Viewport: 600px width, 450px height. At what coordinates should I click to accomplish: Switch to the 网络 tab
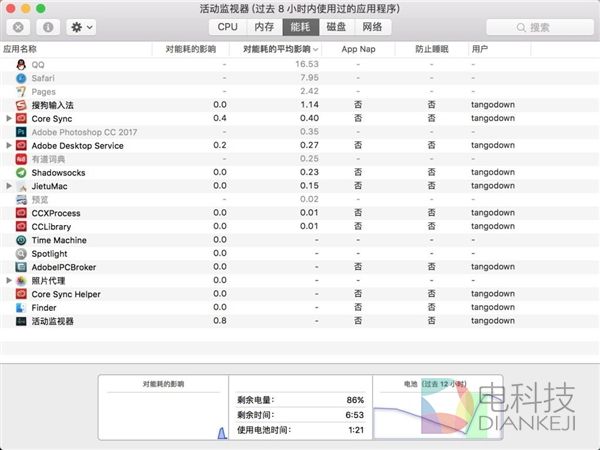coord(372,27)
